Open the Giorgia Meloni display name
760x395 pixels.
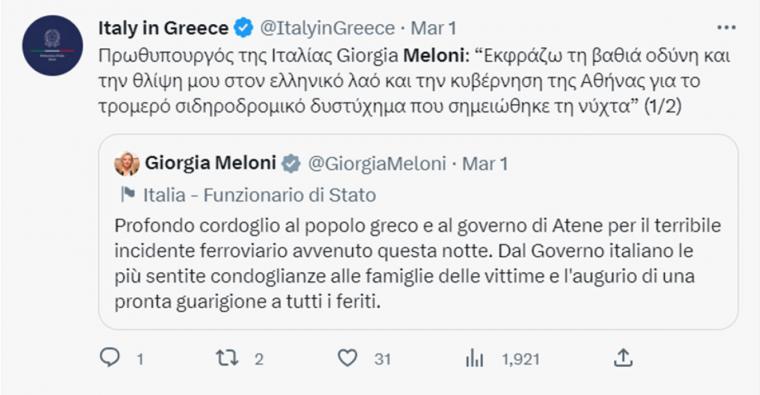210,163
